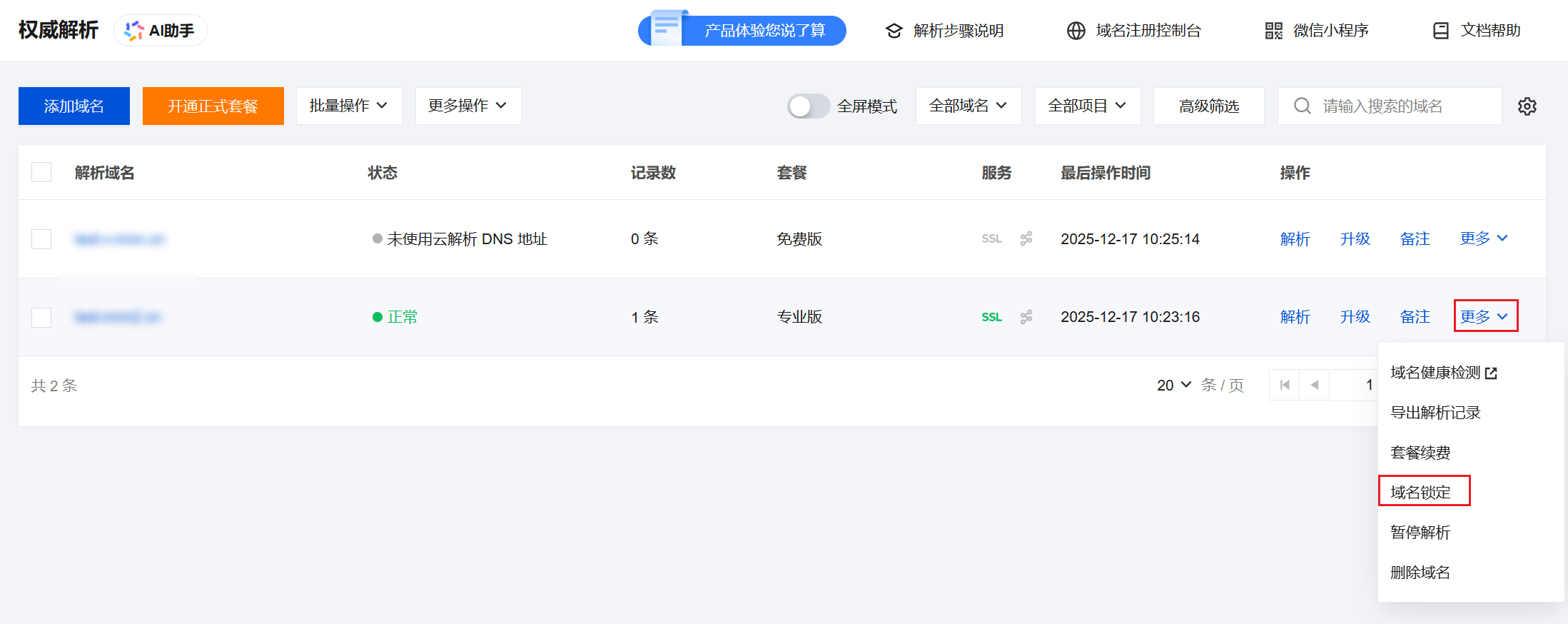Viewport: 1568px width, 624px height.
Task: Open table settings gear icon
Action: click(1527, 106)
